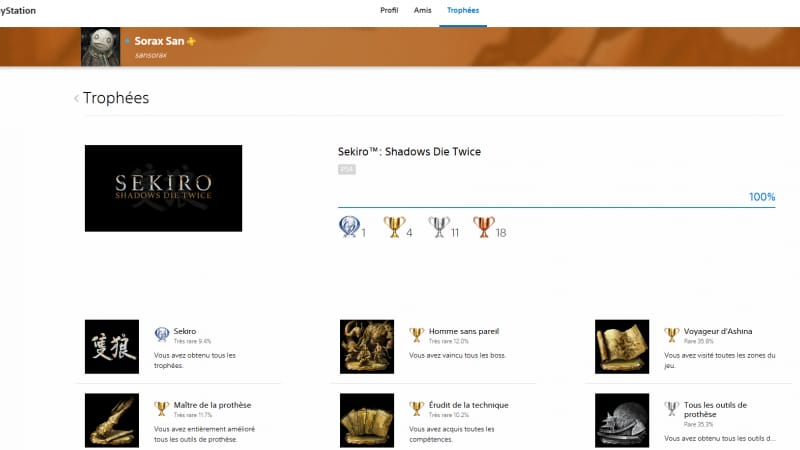Click 'Vous avez acquis toutes les compétences' text

[452, 434]
